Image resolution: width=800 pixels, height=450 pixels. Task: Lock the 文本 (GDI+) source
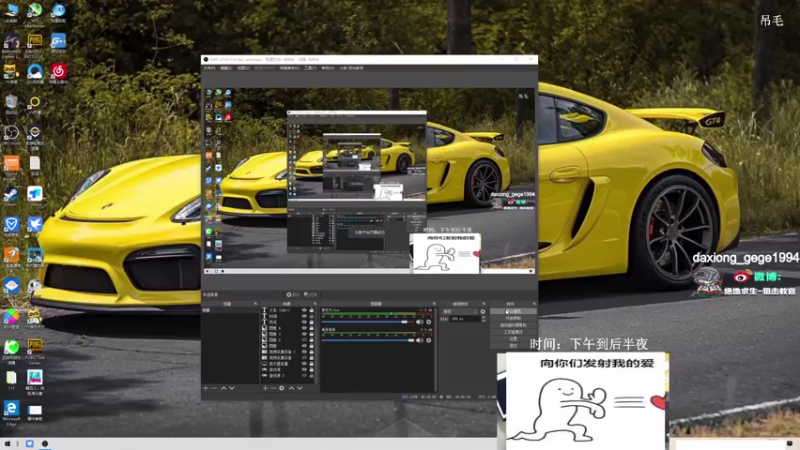coord(311,310)
